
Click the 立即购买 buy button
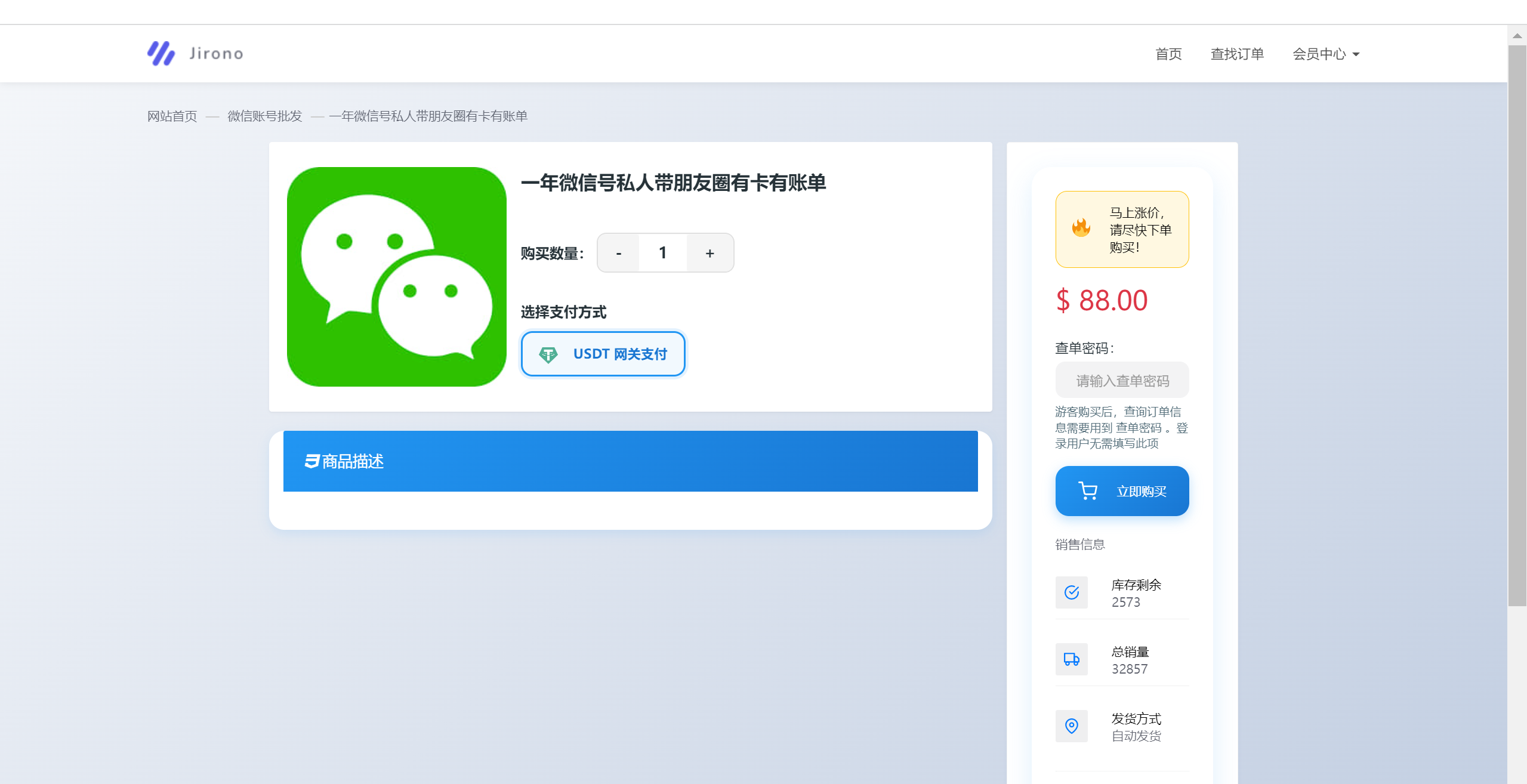[1122, 491]
